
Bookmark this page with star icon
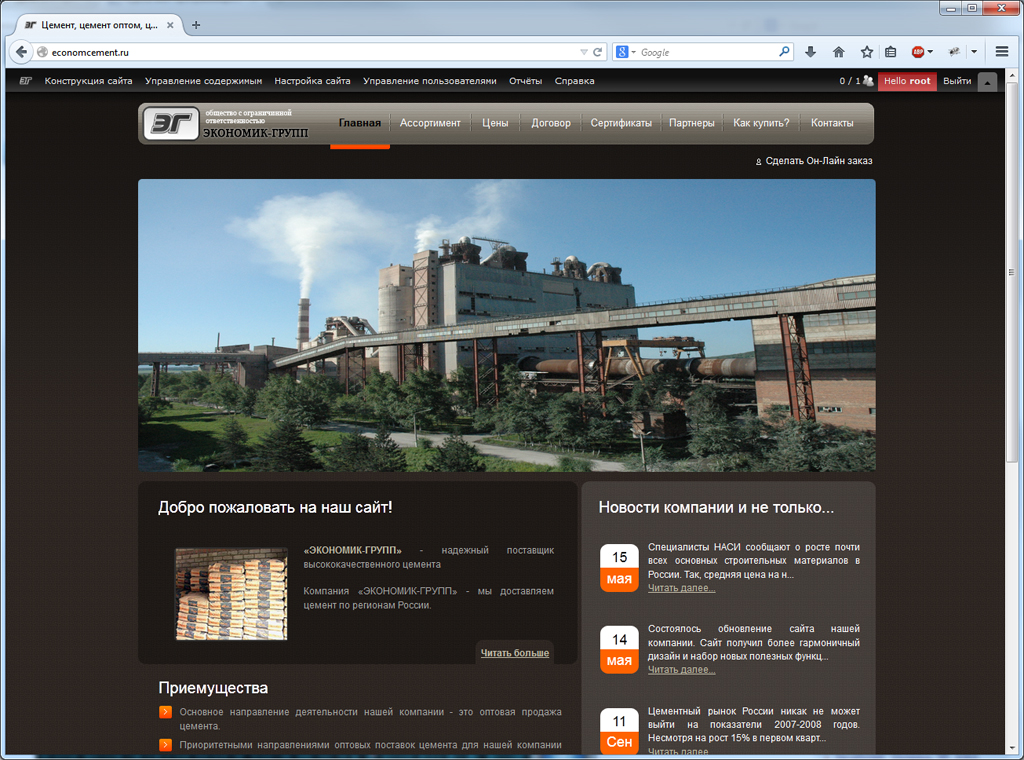(867, 52)
